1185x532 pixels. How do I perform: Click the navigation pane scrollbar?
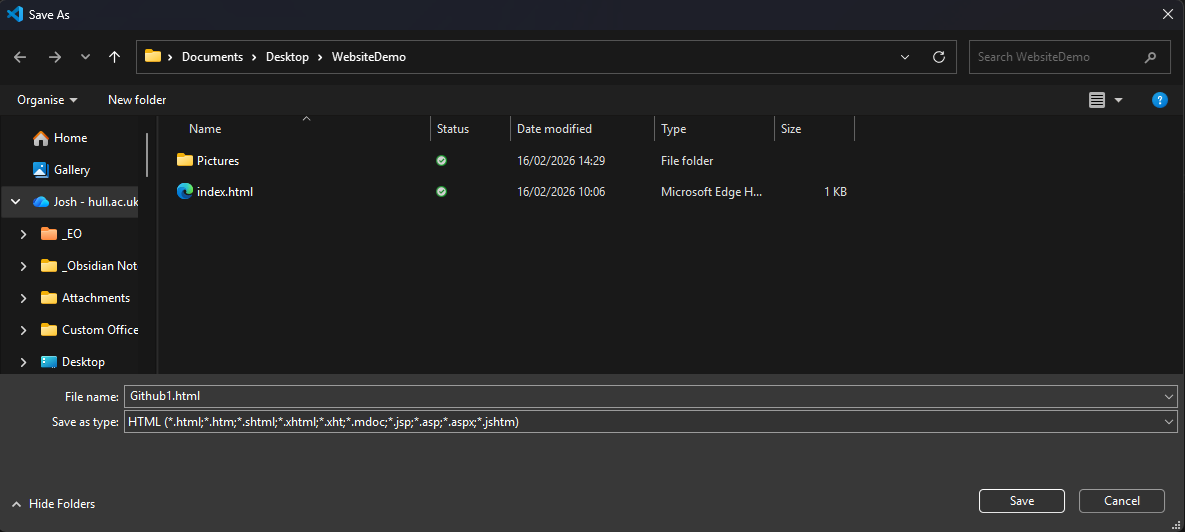click(x=147, y=155)
